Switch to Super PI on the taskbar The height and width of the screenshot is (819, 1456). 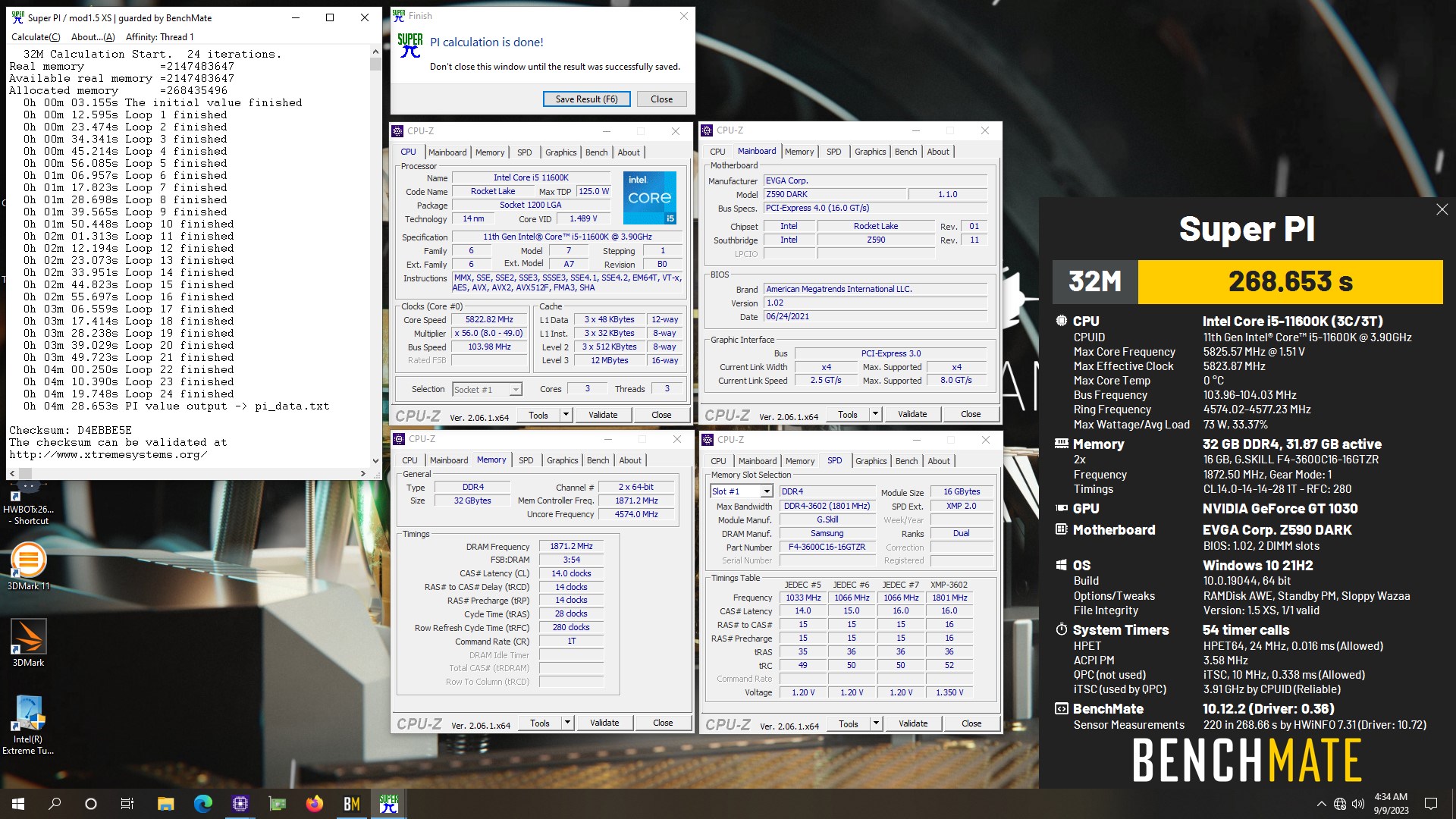click(388, 804)
